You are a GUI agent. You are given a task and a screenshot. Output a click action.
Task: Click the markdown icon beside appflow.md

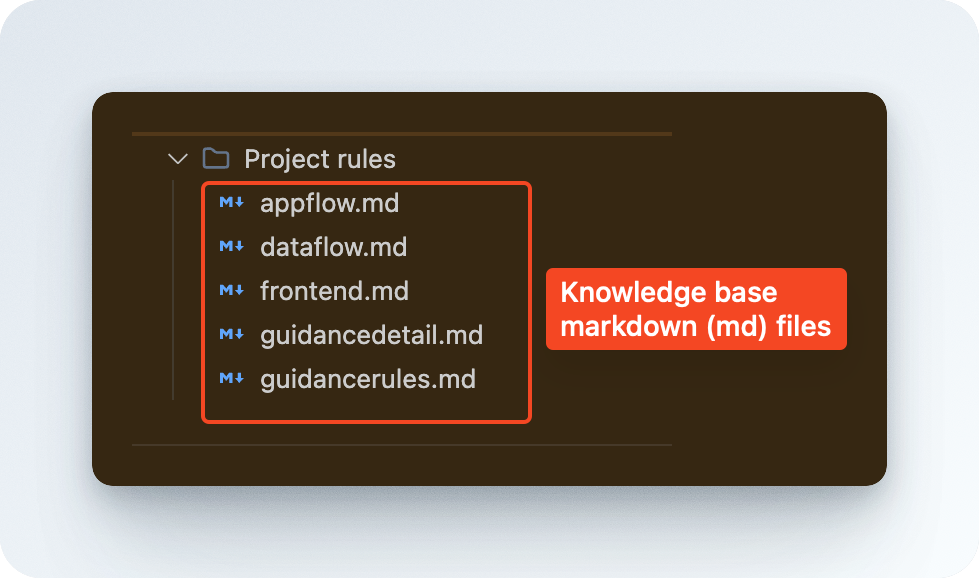coord(232,202)
